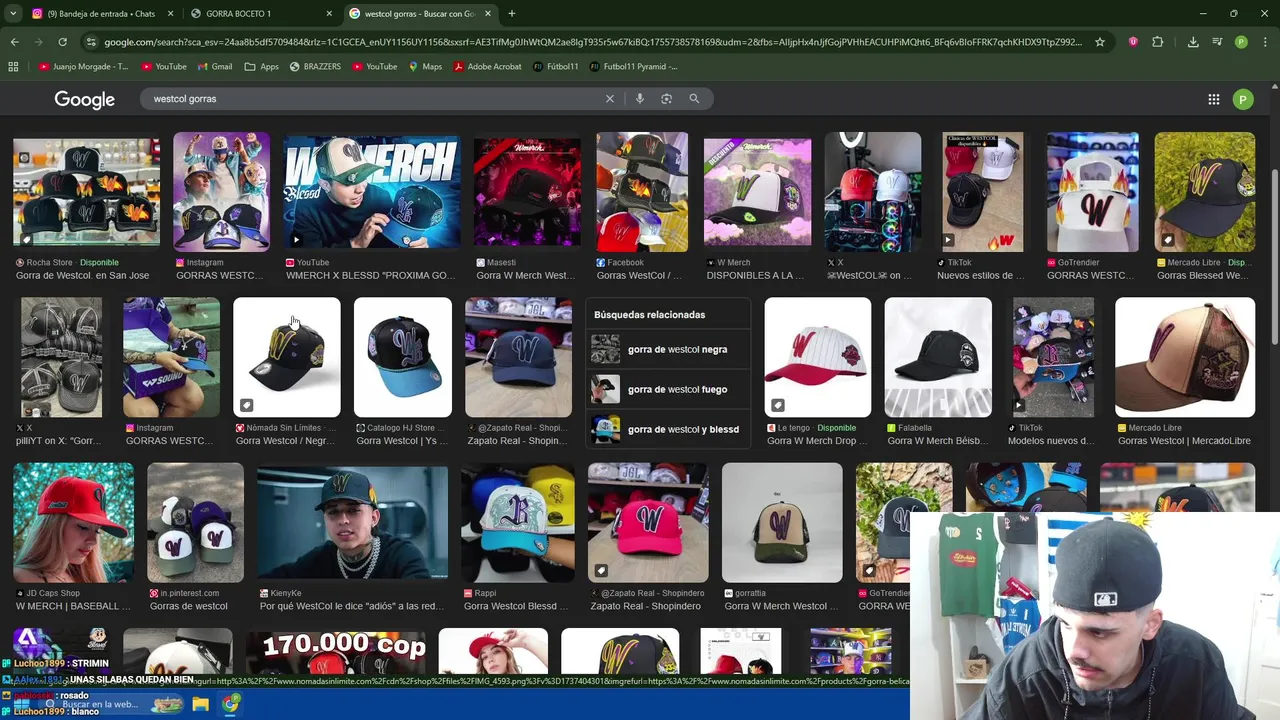
Task: Open Chrome downloads from the toolbar
Action: coord(1193,42)
